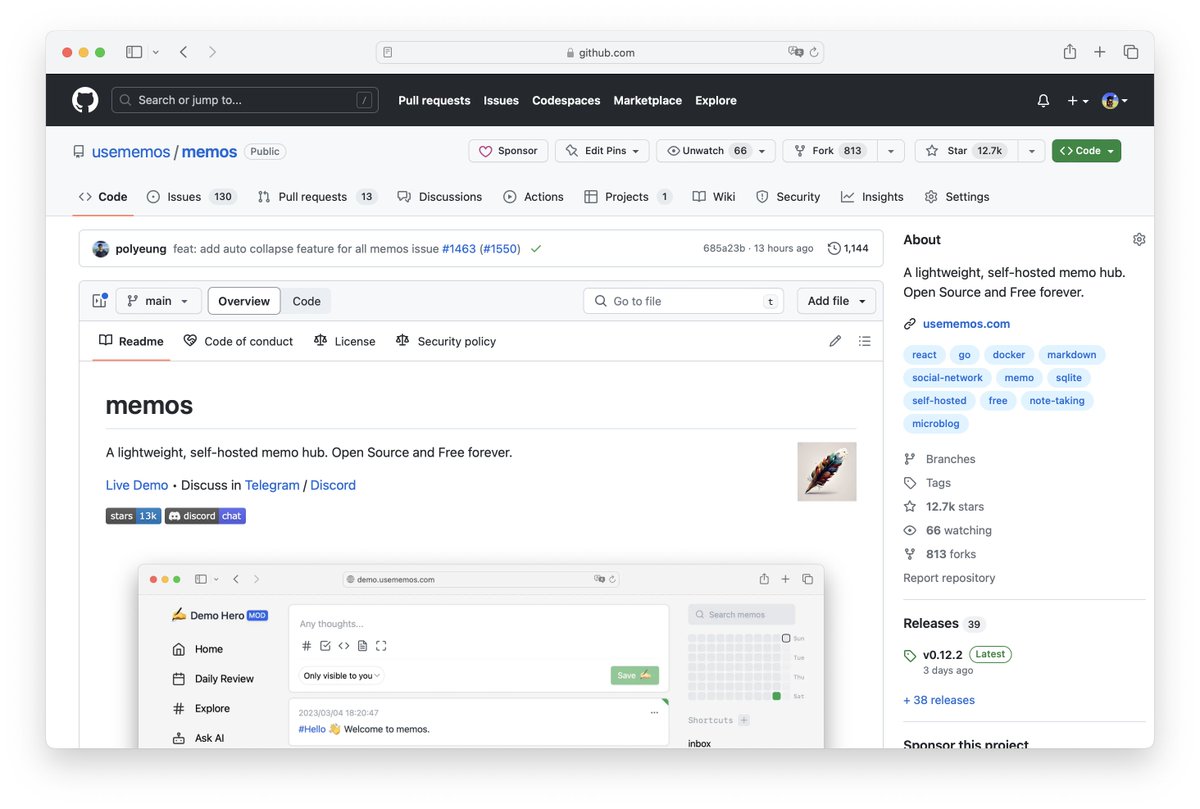Open the user avatar menu
This screenshot has height=809, width=1200.
[x=1114, y=101]
